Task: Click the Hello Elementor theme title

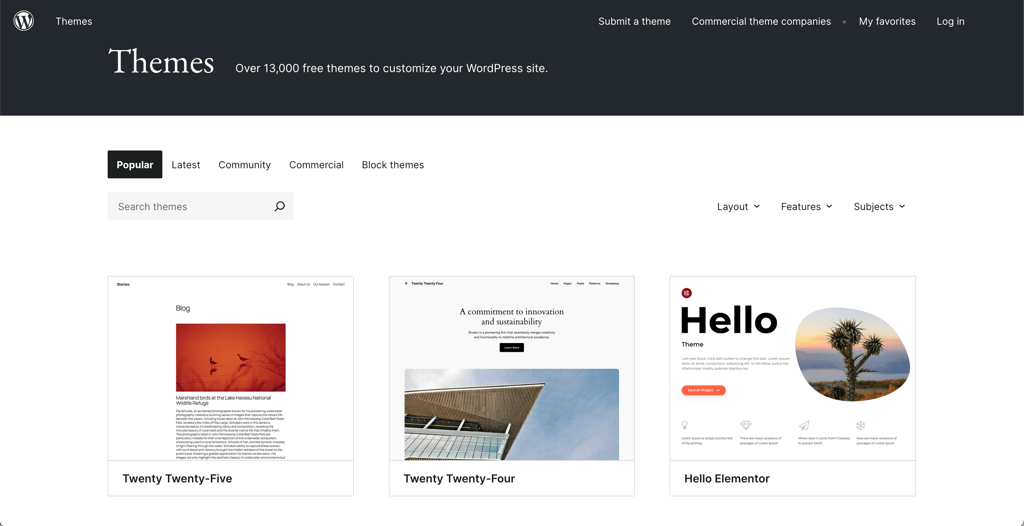Action: click(727, 479)
